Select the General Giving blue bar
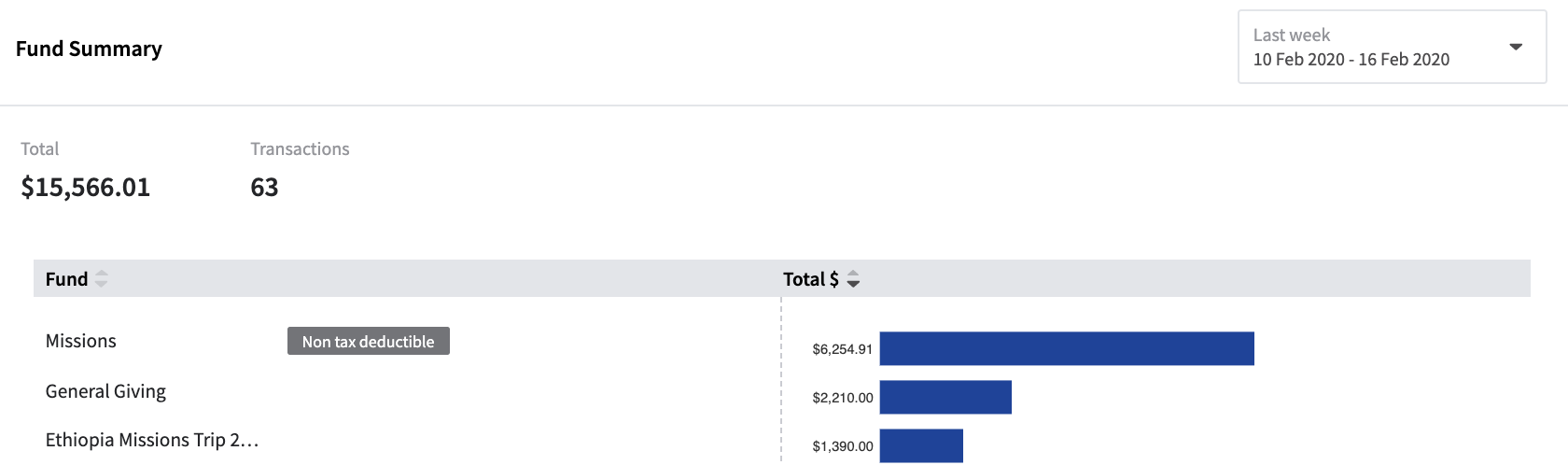This screenshot has height=465, width=1568. (945, 397)
